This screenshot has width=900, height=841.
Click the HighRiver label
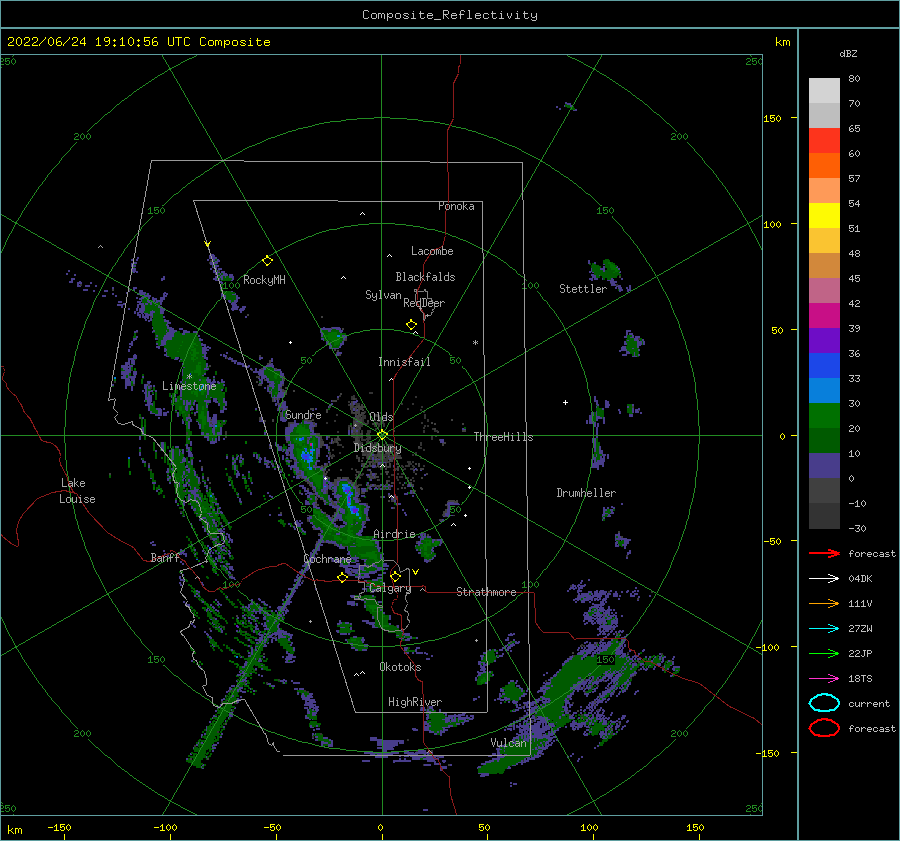pyautogui.click(x=415, y=703)
